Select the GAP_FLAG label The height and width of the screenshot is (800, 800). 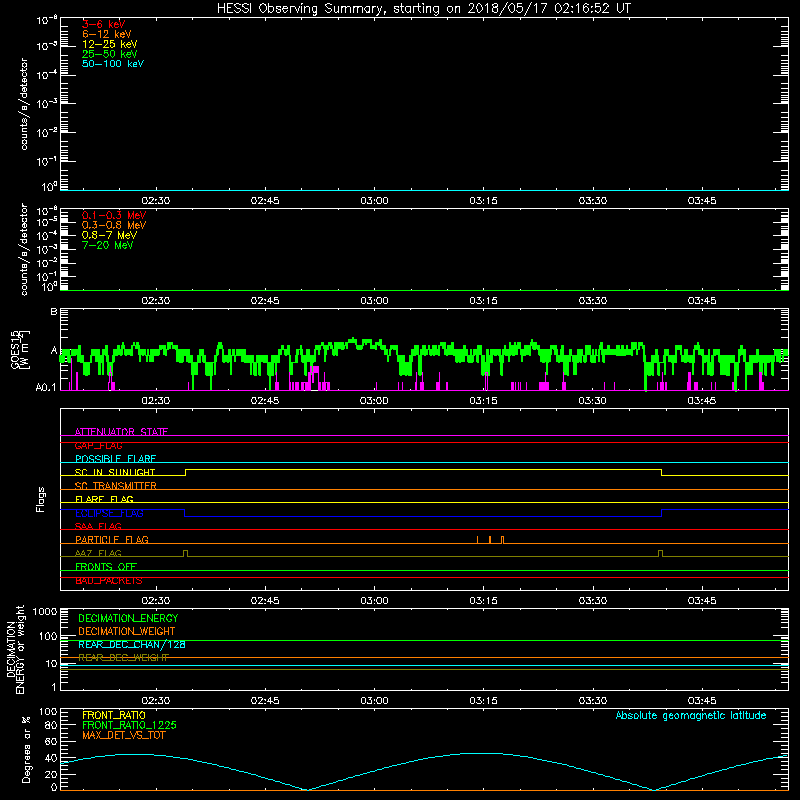[x=98, y=445]
